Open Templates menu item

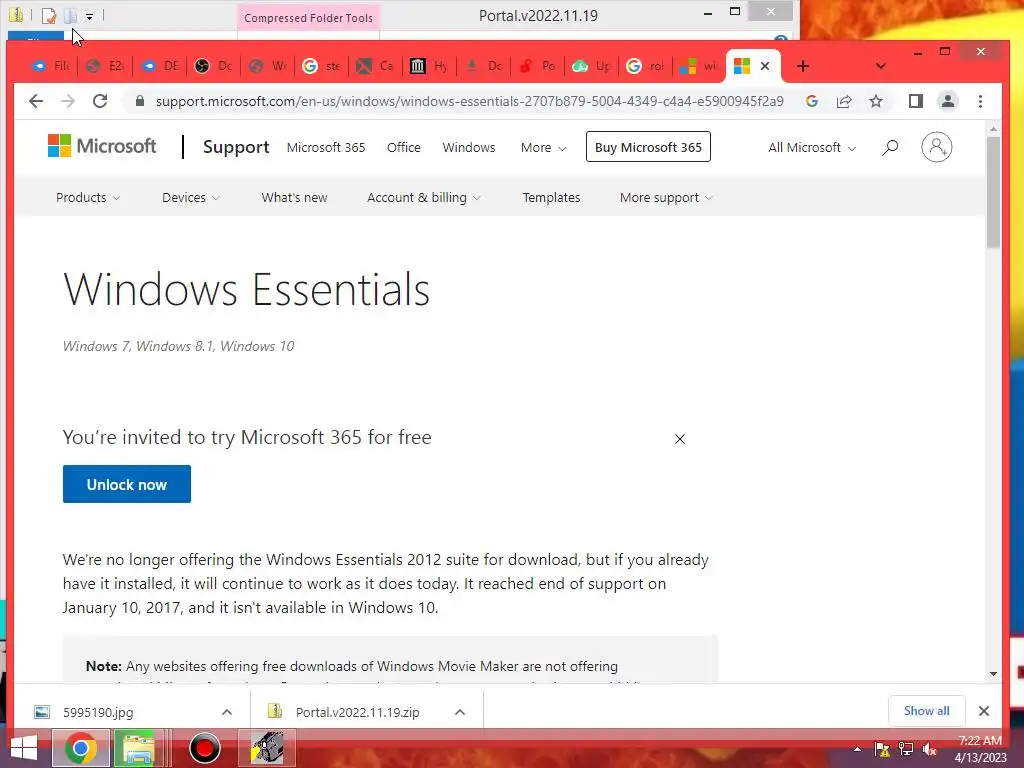point(551,197)
